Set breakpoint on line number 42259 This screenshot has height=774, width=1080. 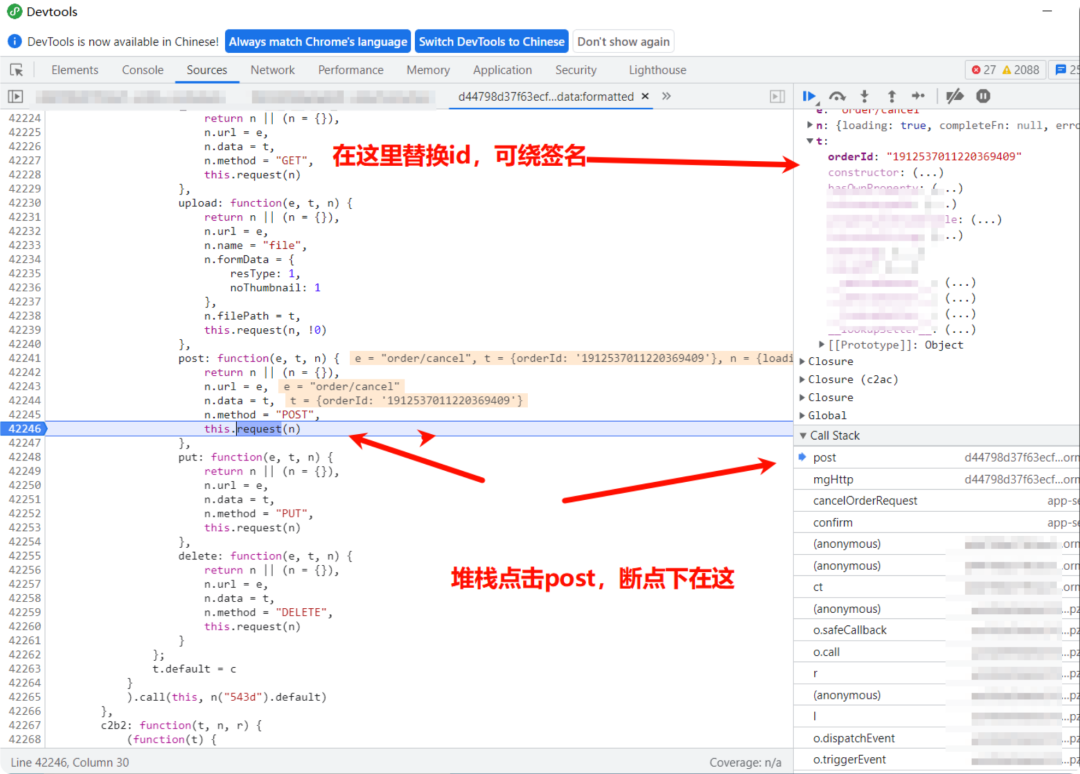tap(25, 612)
